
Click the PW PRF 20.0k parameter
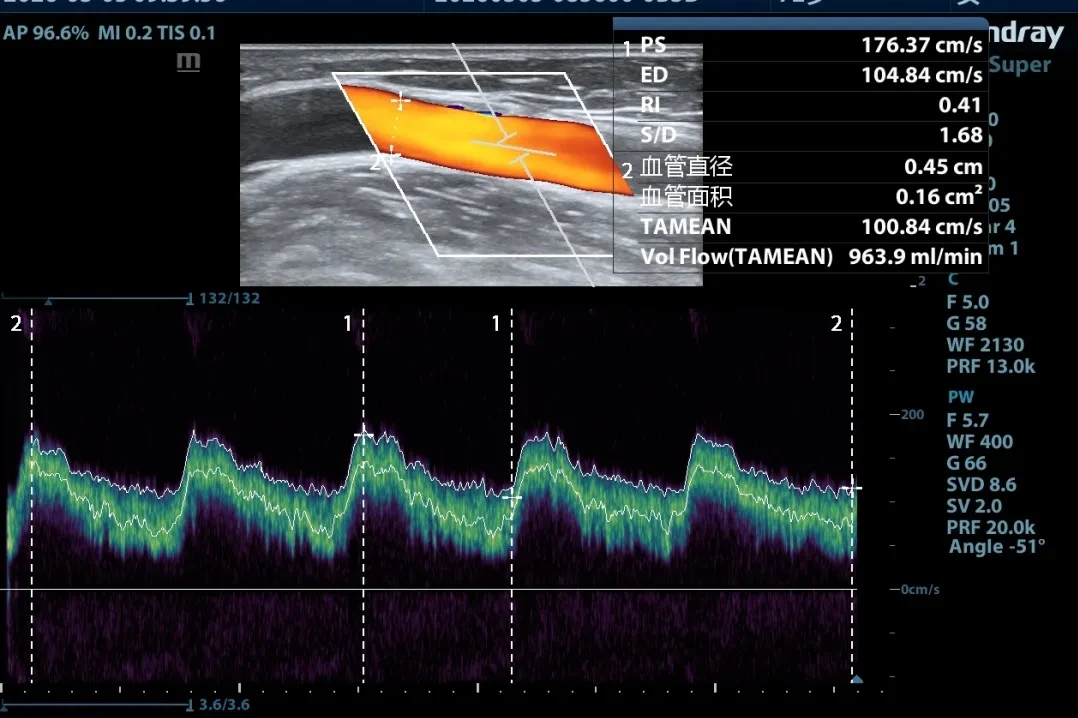pyautogui.click(x=991, y=527)
